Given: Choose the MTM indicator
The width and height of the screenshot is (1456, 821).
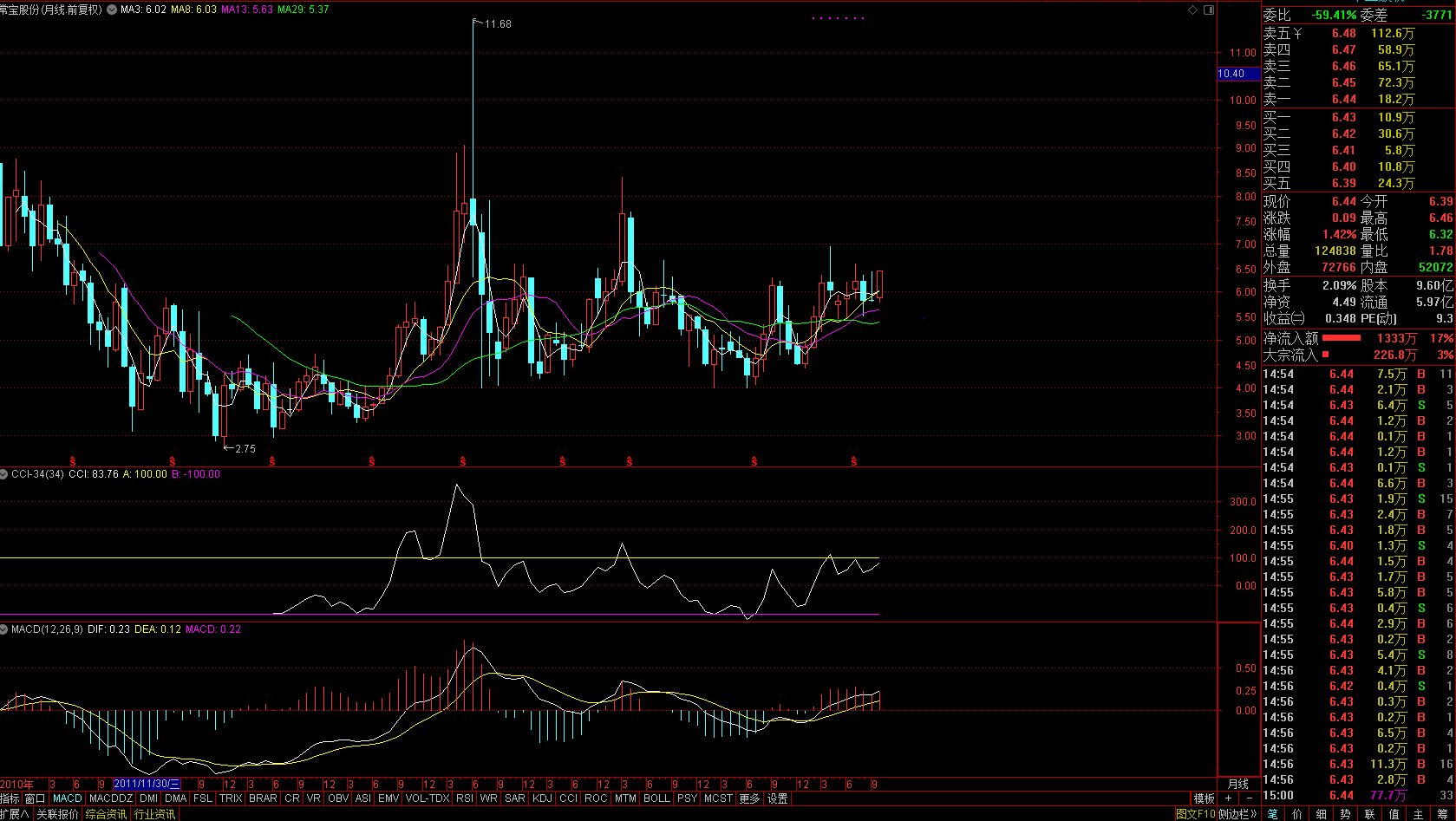Looking at the screenshot, I should coord(625,798).
